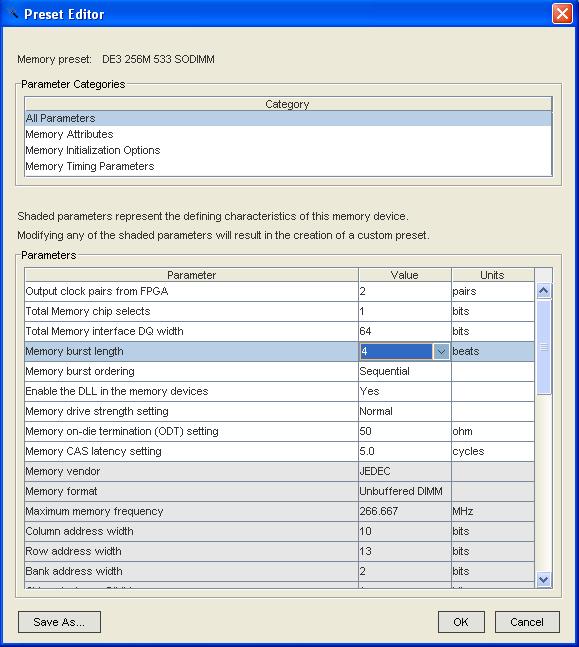Click the bank address width value 2

coord(405,571)
